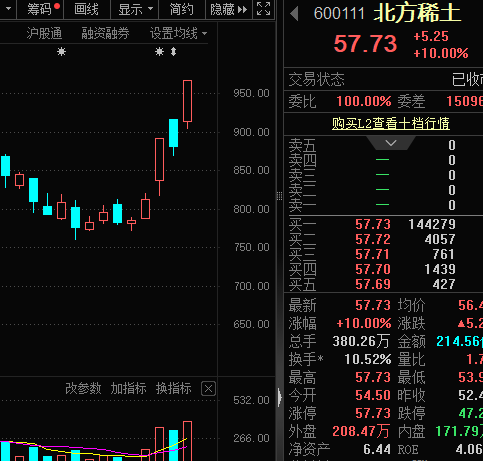This screenshot has width=483, height=461.
Task: Click the 买五 price 57.69
Action: [x=373, y=284]
